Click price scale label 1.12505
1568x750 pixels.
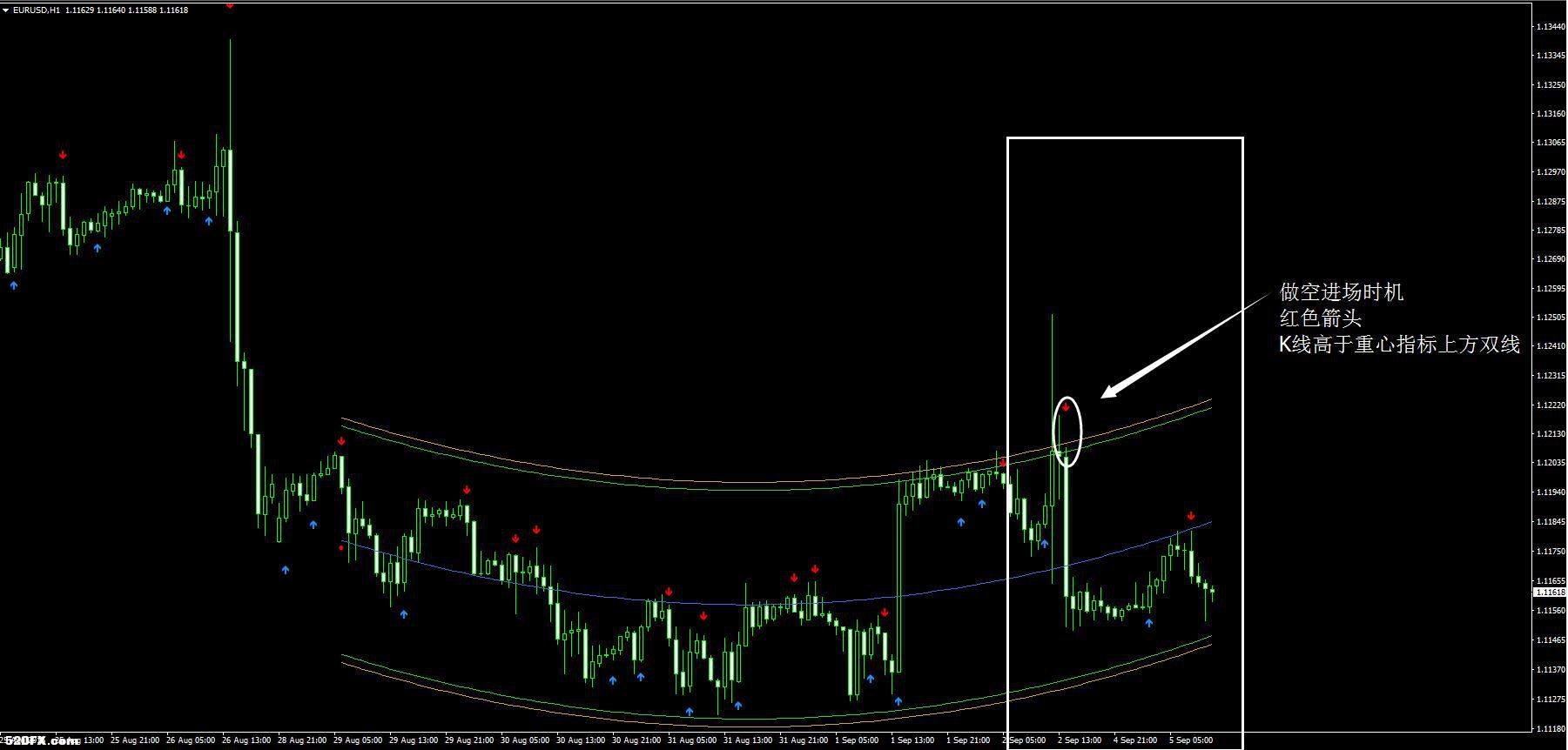click(x=1550, y=318)
